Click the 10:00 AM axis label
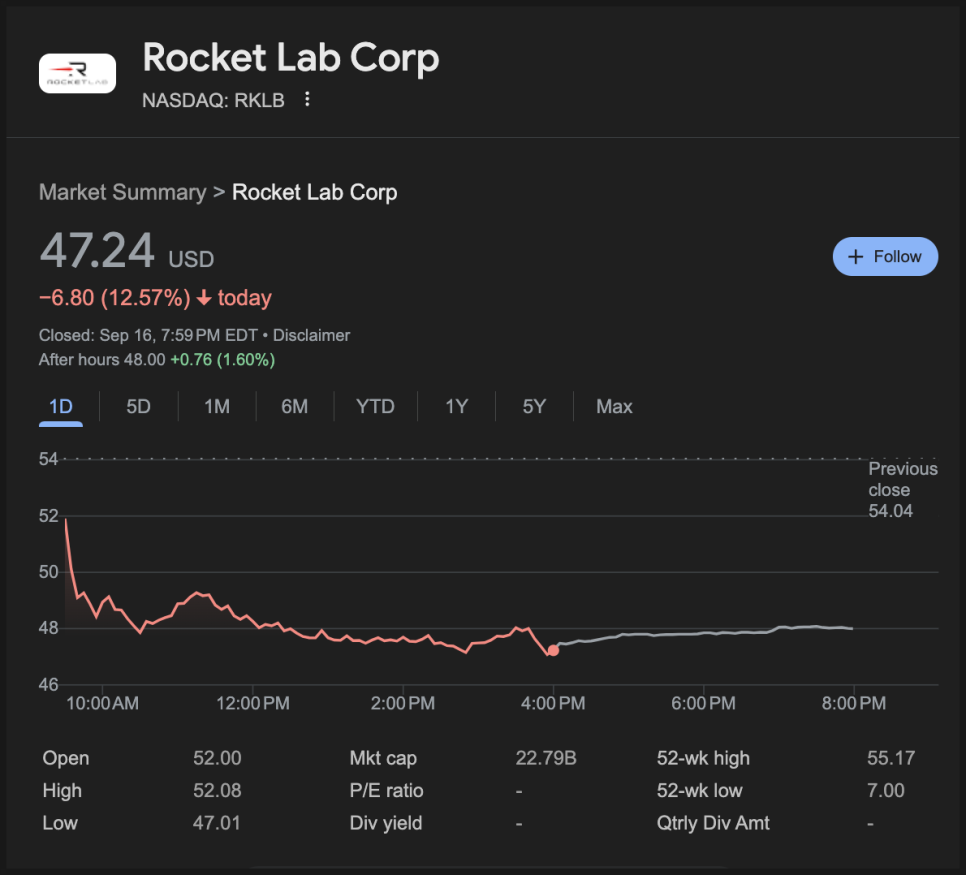 coord(102,703)
